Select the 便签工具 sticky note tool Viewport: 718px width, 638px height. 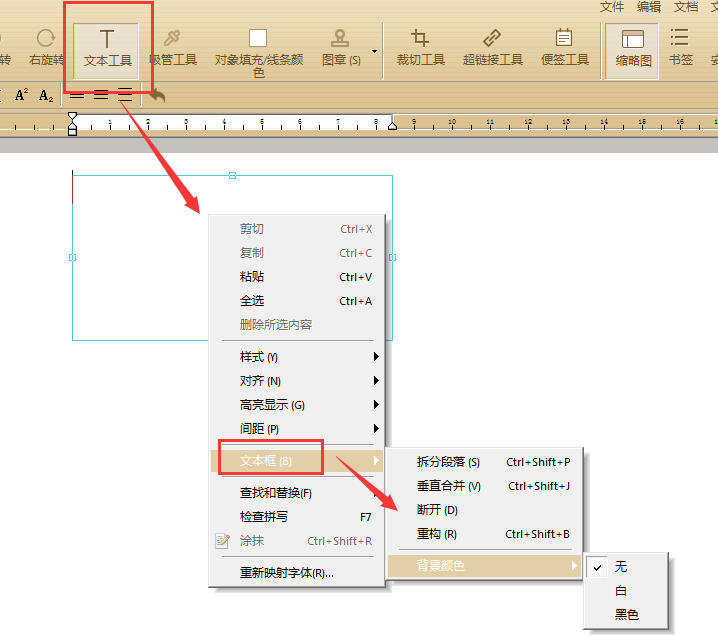pyautogui.click(x=565, y=48)
